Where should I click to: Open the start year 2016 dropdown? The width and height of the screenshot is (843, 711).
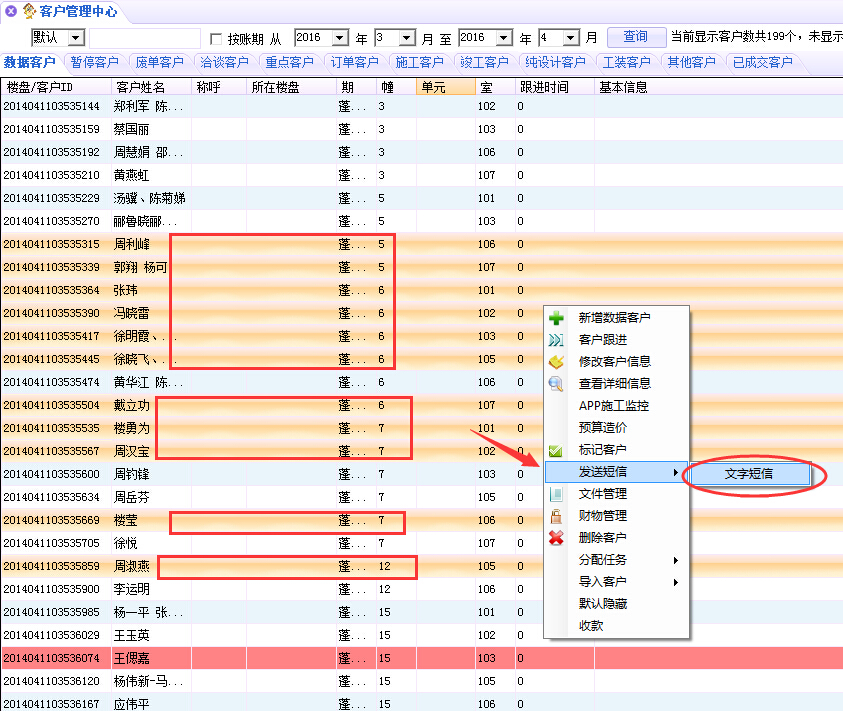tap(341, 38)
